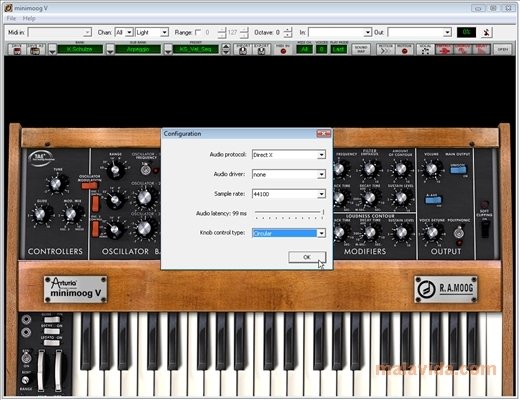Toggle the blue main output On switch
The height and width of the screenshot is (400, 520).
pyautogui.click(x=458, y=169)
